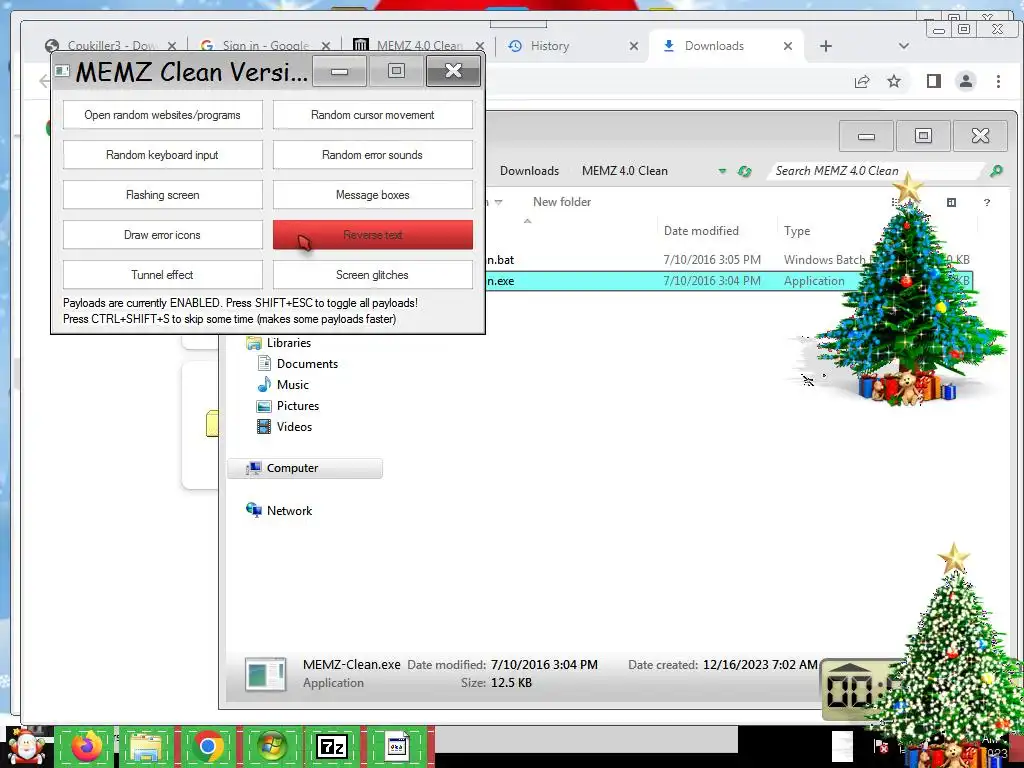Sort files by the Date modified column
The image size is (1024, 768).
click(x=701, y=231)
